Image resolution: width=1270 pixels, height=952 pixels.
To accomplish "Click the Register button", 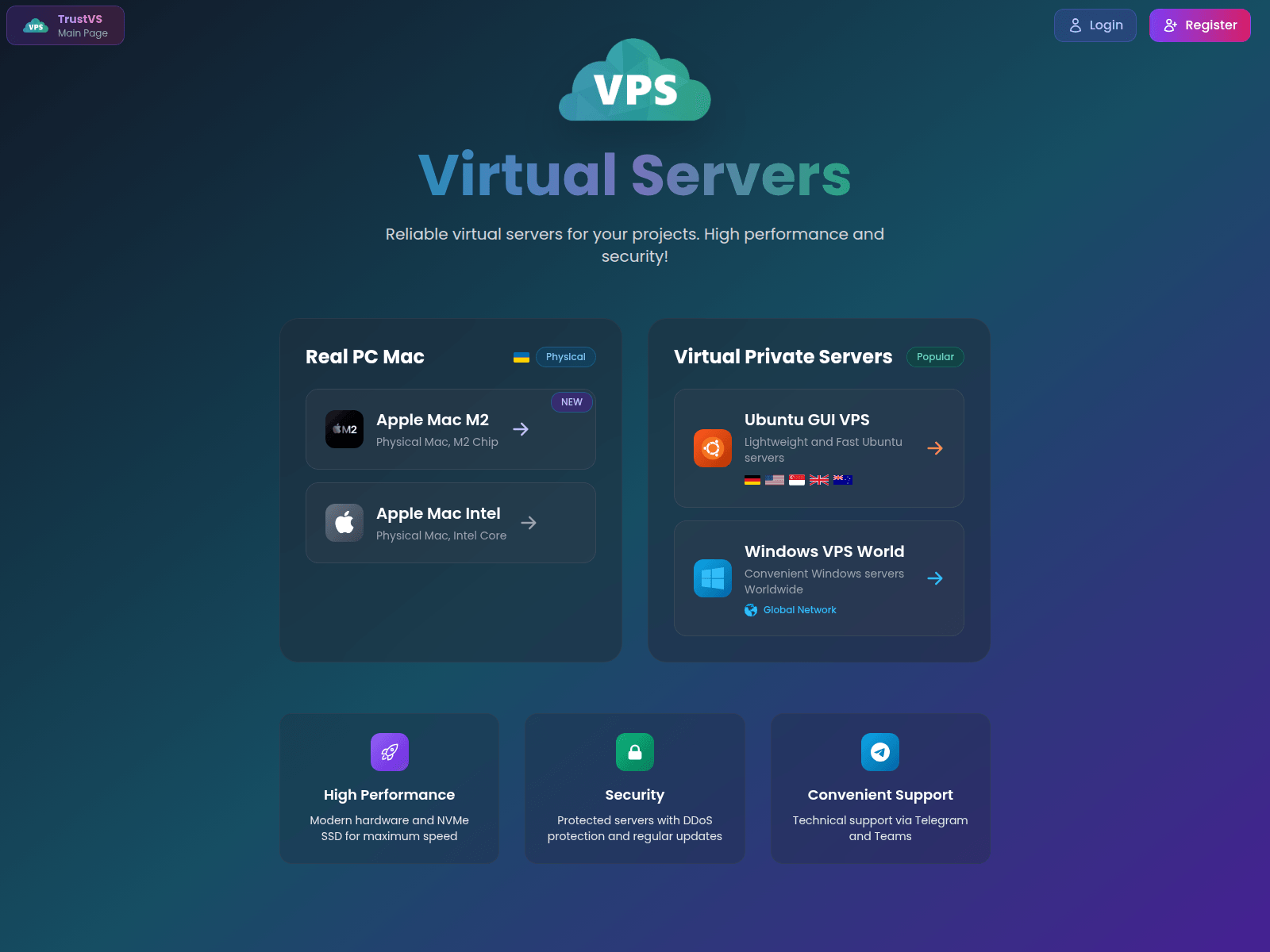I will (x=1200, y=25).
